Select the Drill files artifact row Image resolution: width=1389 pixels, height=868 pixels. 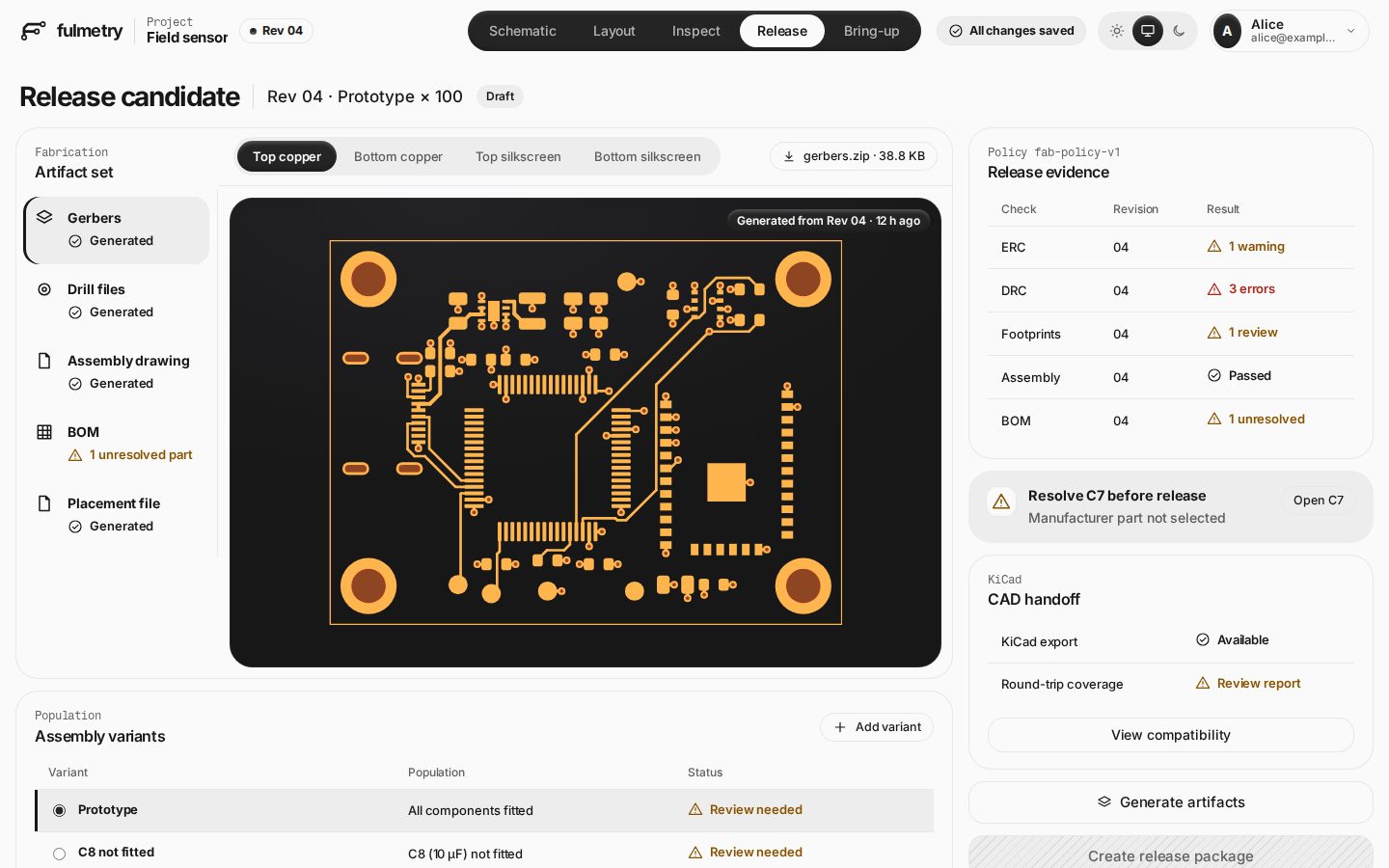(x=117, y=301)
